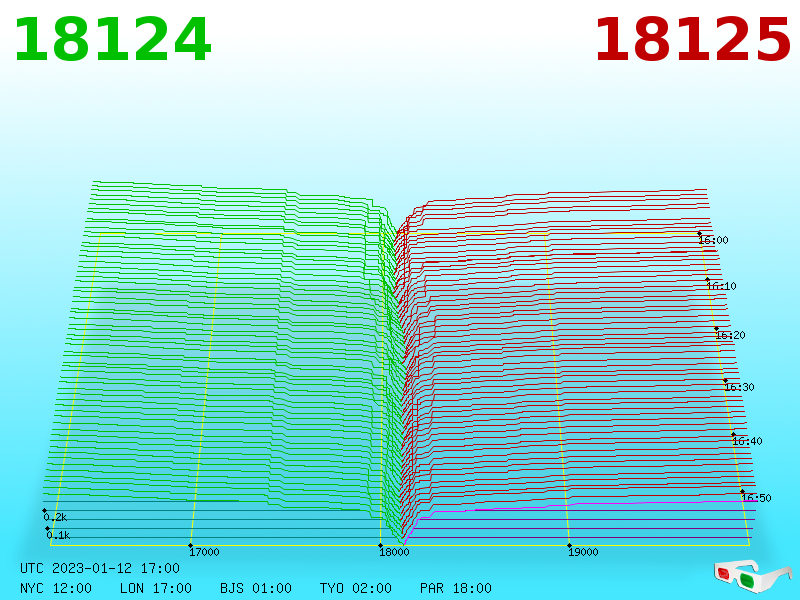This screenshot has height=600, width=800.
Task: Click the BJS 01:00 clock
Action: pos(256,588)
